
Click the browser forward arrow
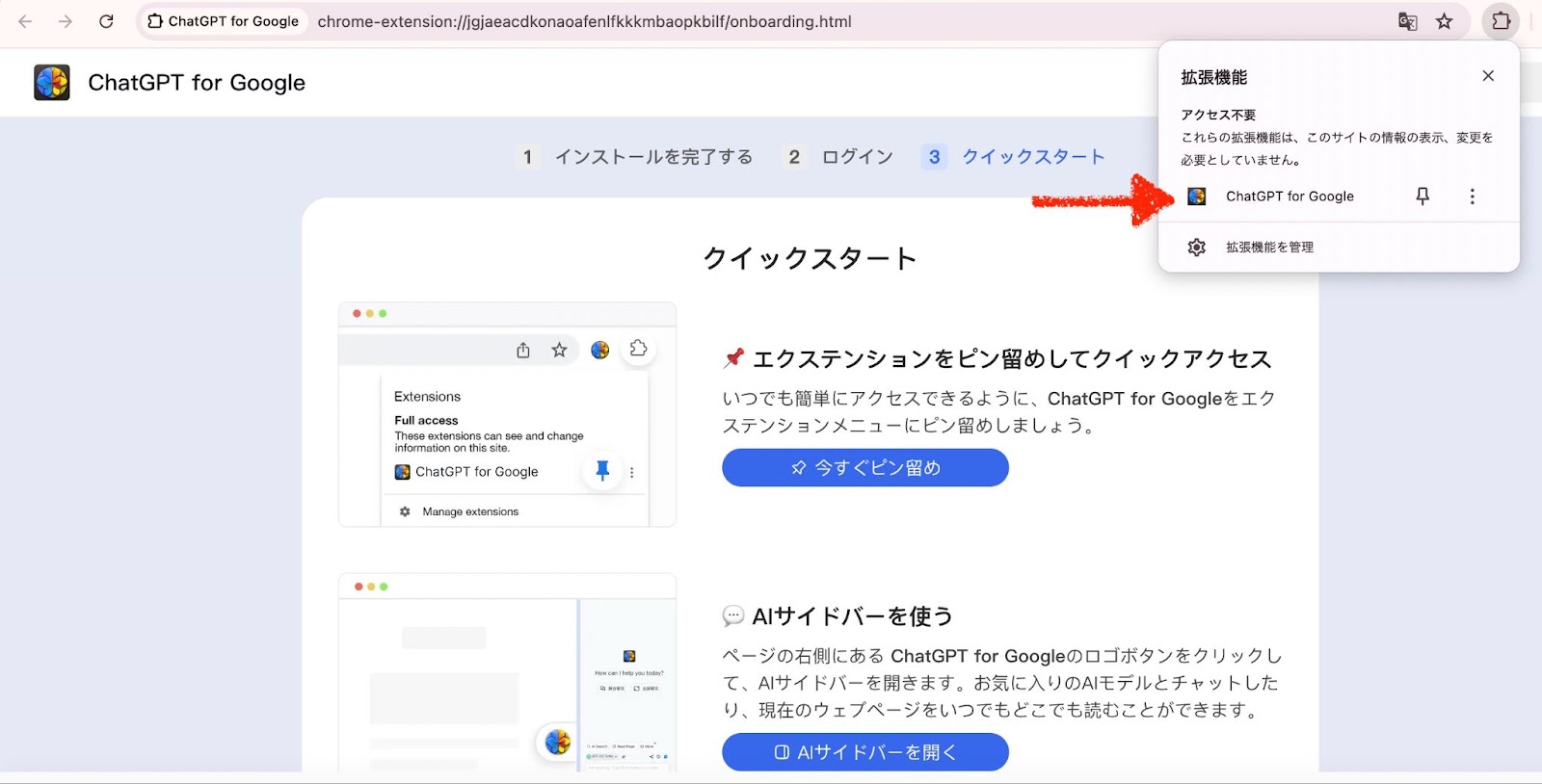(66, 21)
